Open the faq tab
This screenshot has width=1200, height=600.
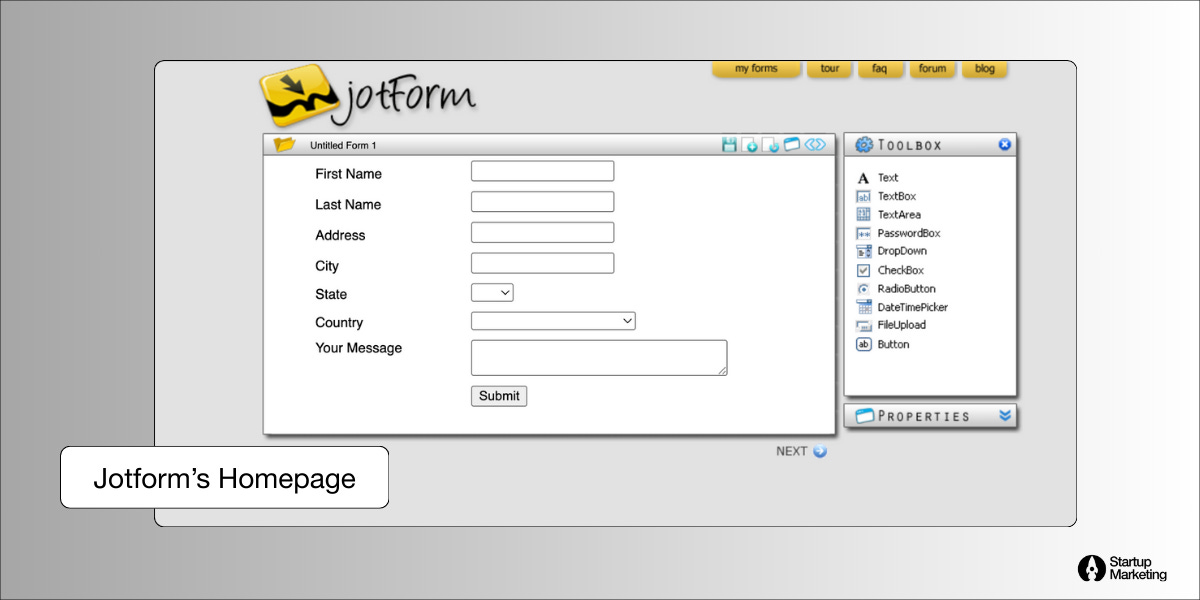pos(880,69)
